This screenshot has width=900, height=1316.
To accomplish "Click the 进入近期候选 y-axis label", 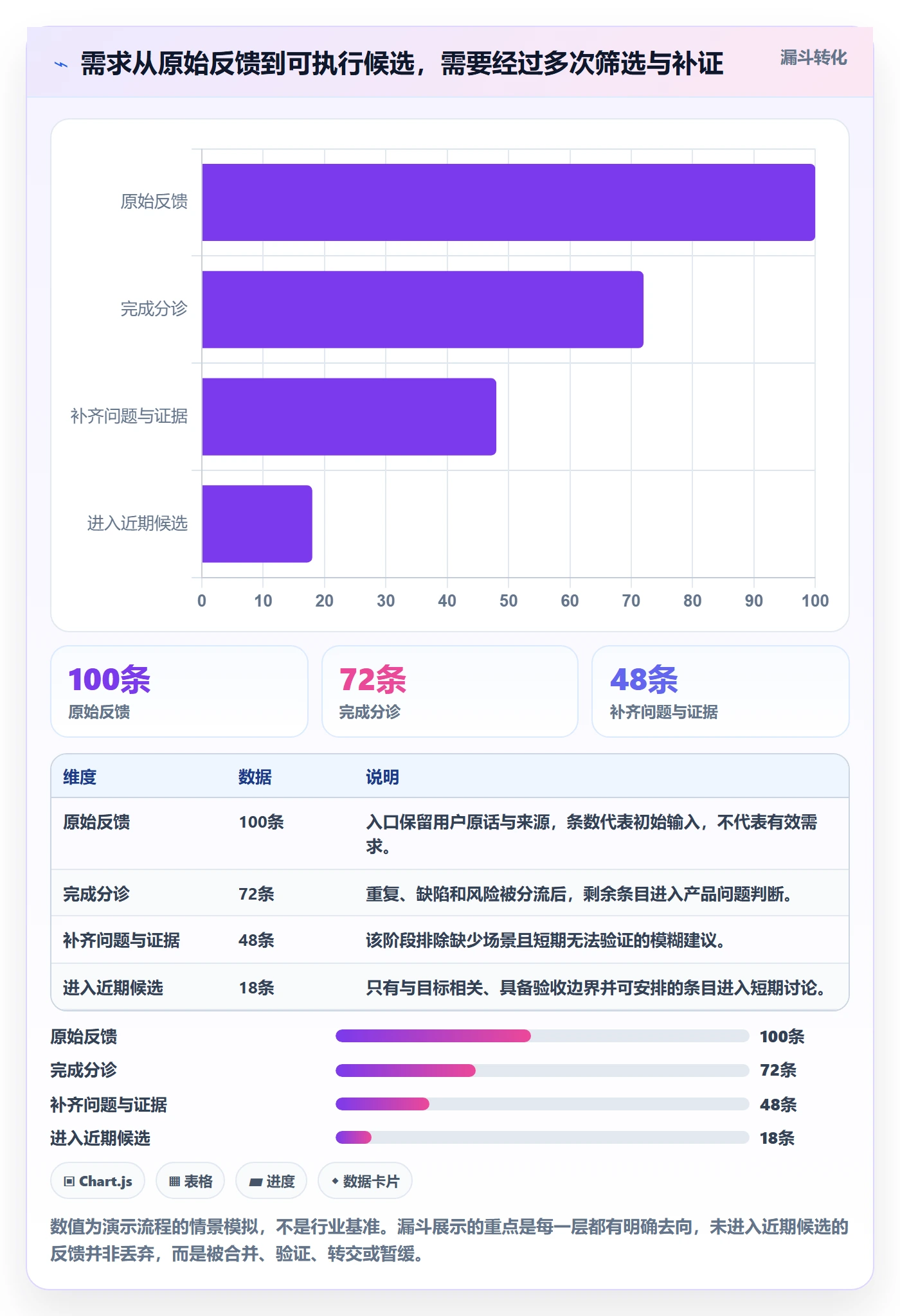I will click(138, 524).
